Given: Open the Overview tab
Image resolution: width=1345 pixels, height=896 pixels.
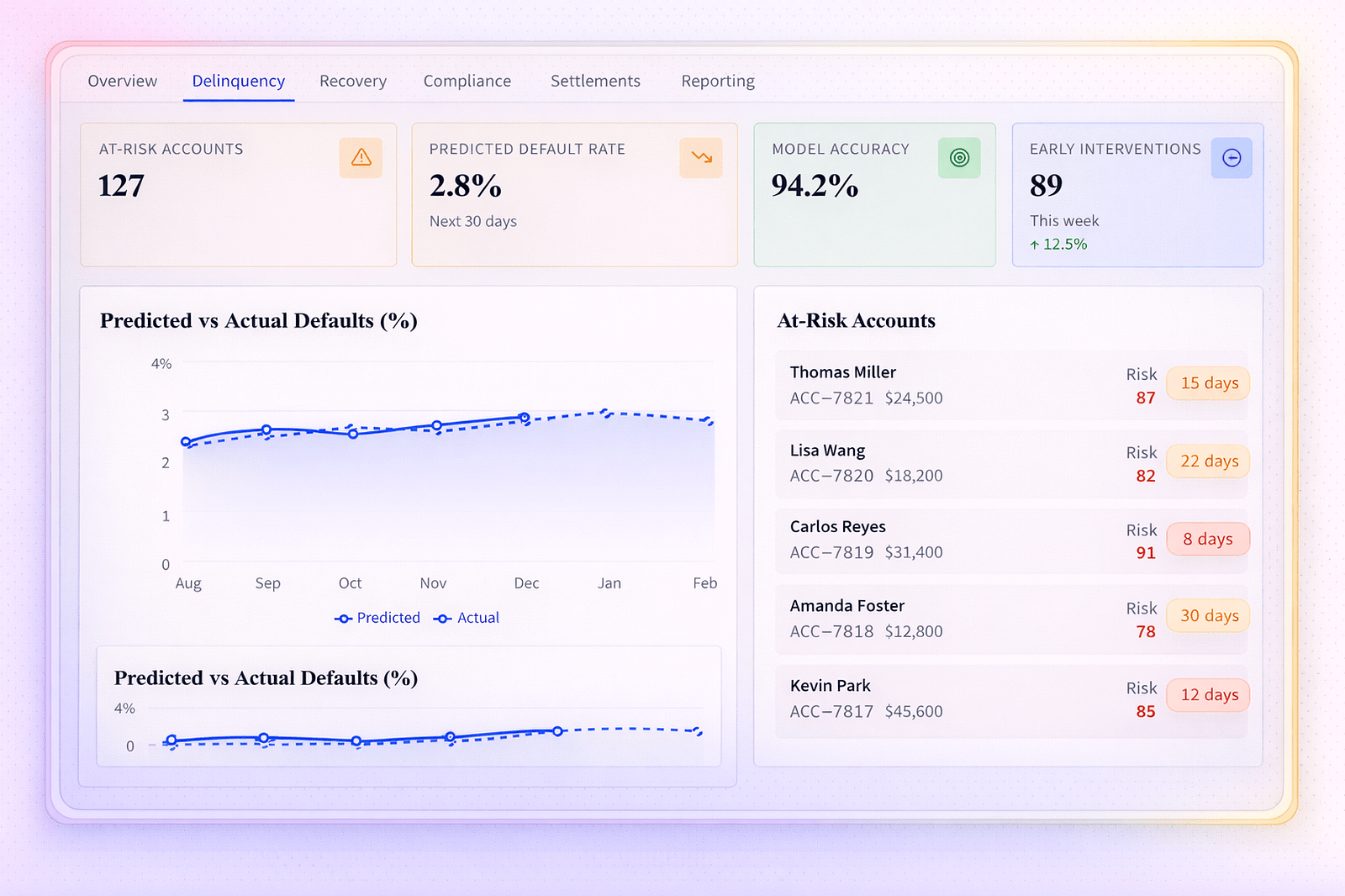Looking at the screenshot, I should click(x=123, y=81).
